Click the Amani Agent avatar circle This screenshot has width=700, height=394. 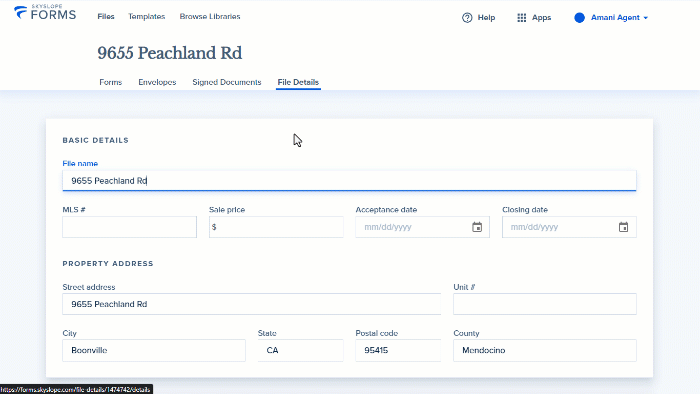[579, 18]
